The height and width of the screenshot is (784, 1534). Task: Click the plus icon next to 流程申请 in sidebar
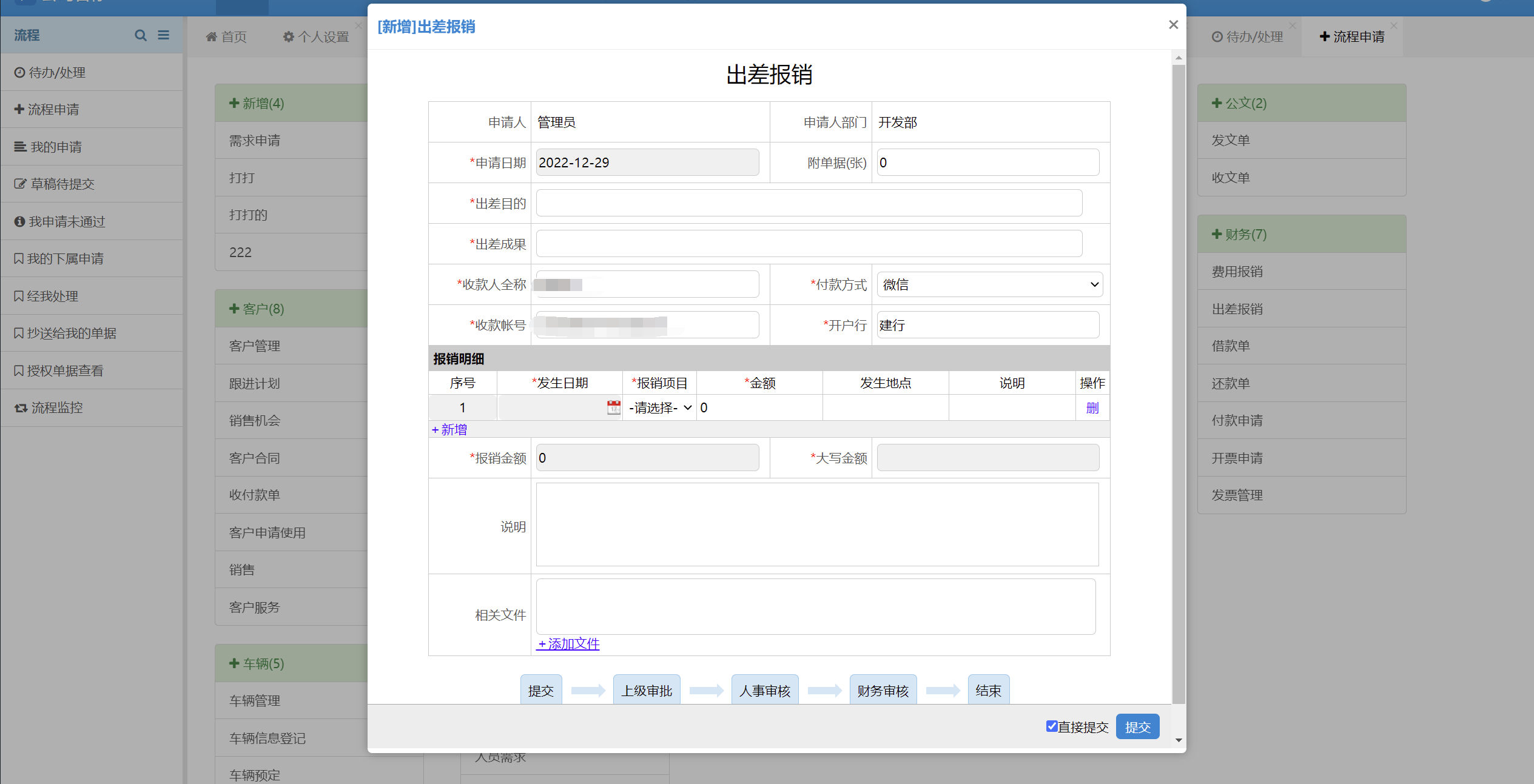19,110
